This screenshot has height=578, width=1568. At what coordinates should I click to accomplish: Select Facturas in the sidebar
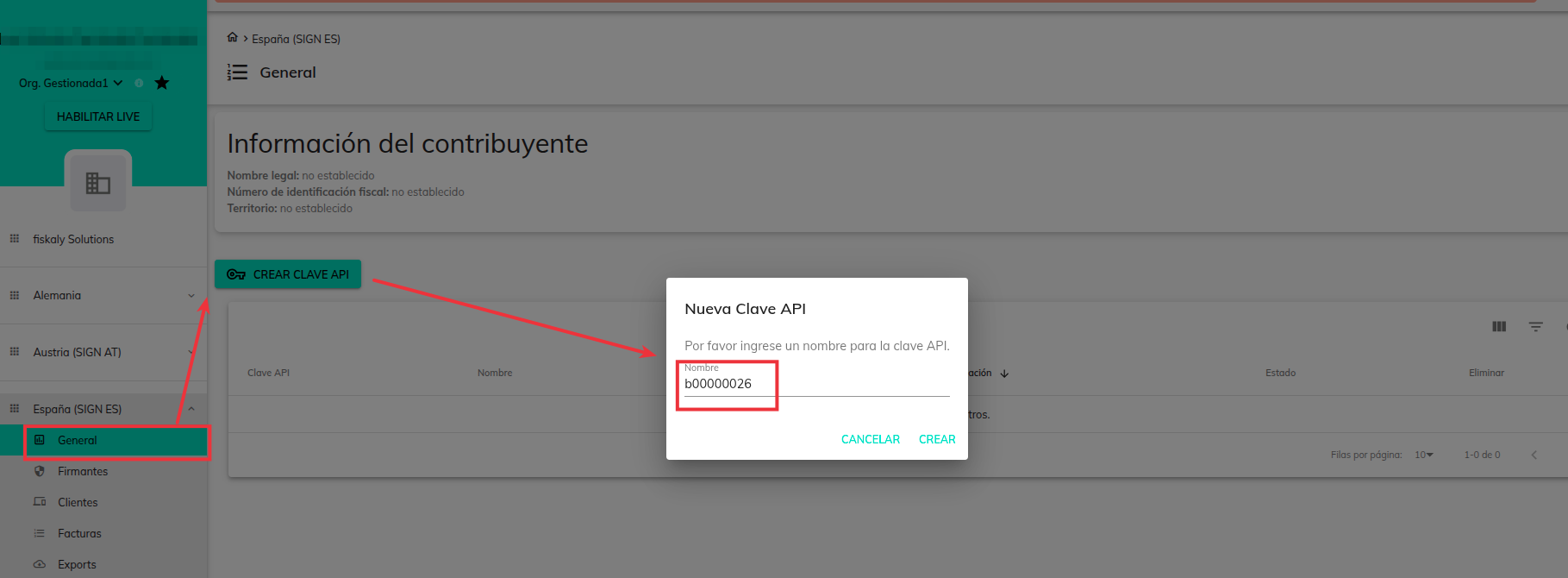[x=79, y=533]
